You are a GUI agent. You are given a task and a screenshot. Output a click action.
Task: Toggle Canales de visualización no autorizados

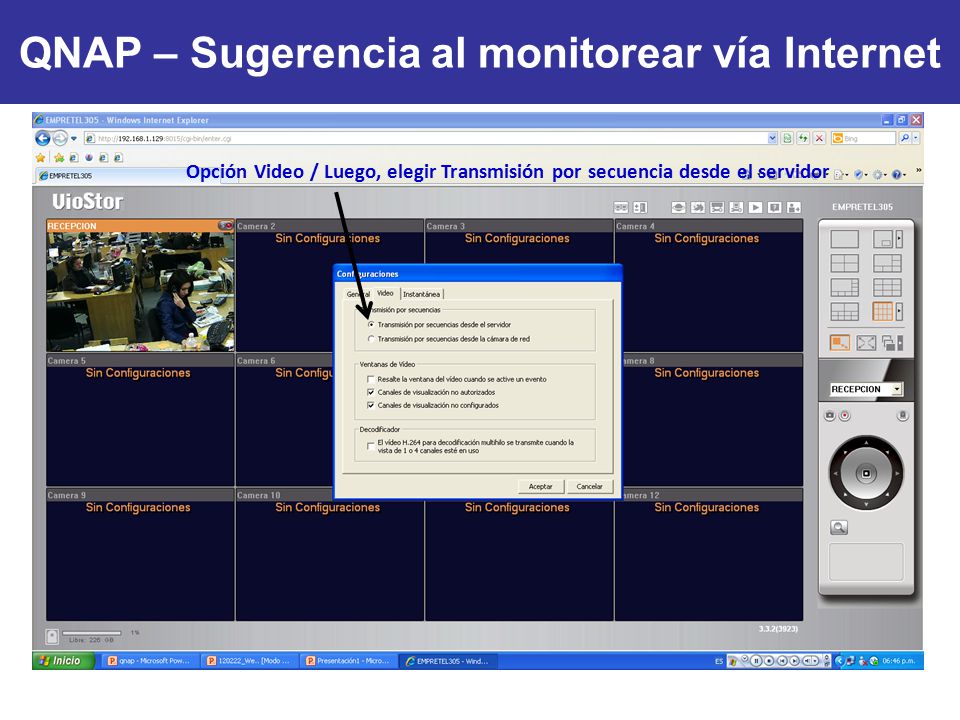(x=370, y=392)
